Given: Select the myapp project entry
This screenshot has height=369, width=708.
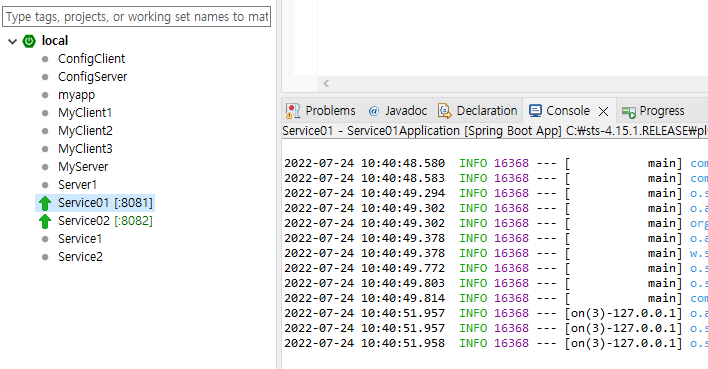Looking at the screenshot, I should (76, 95).
